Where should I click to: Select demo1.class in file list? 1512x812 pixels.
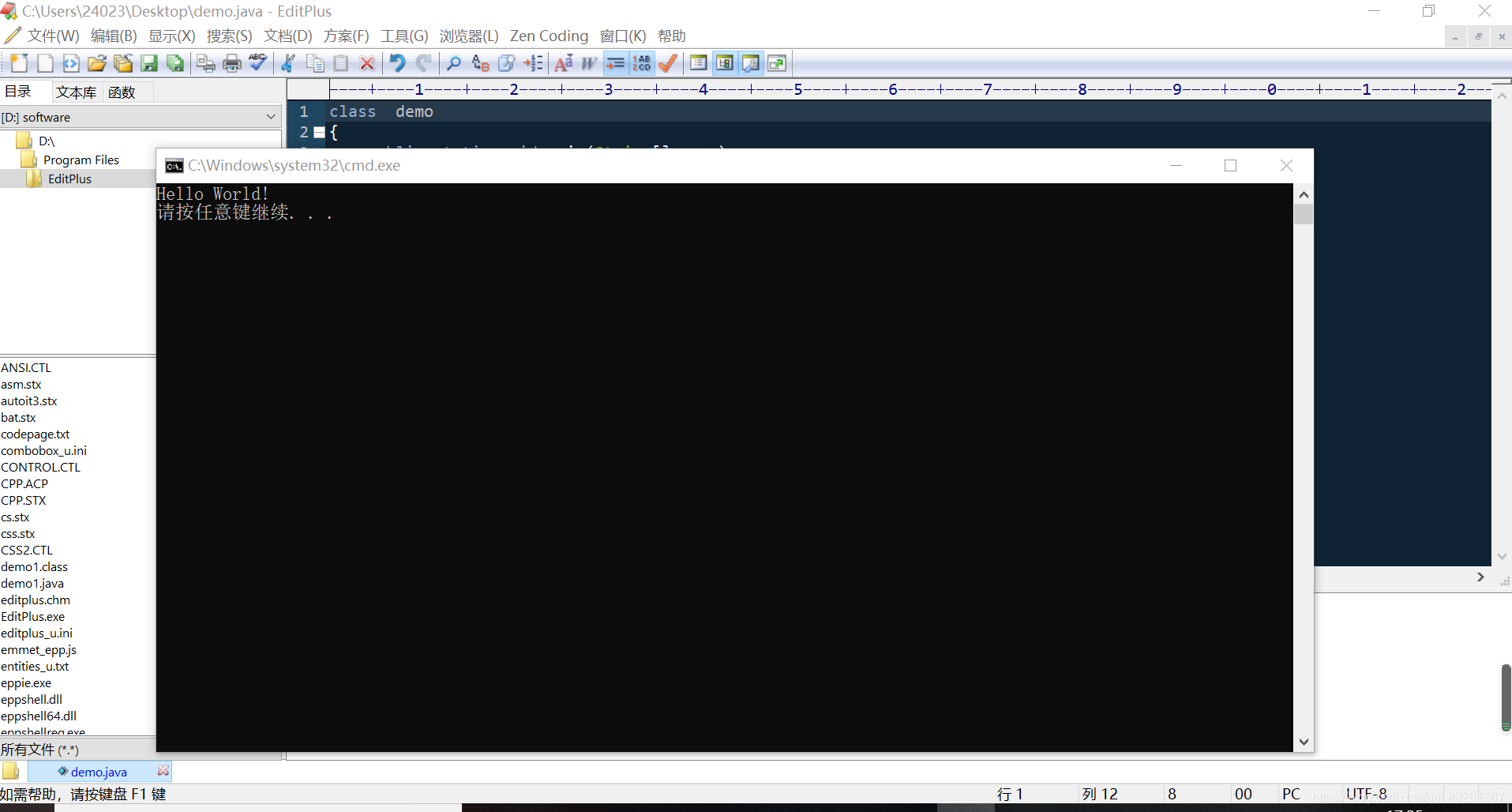pyautogui.click(x=34, y=567)
